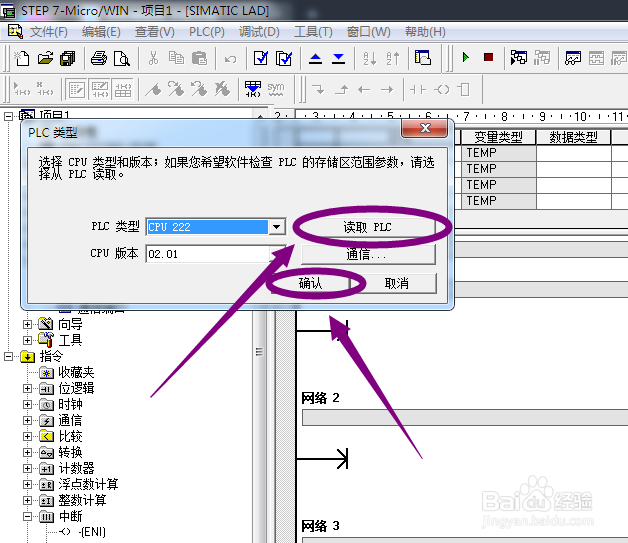Click the Compile icon
The width and height of the screenshot is (628, 543).
click(261, 58)
